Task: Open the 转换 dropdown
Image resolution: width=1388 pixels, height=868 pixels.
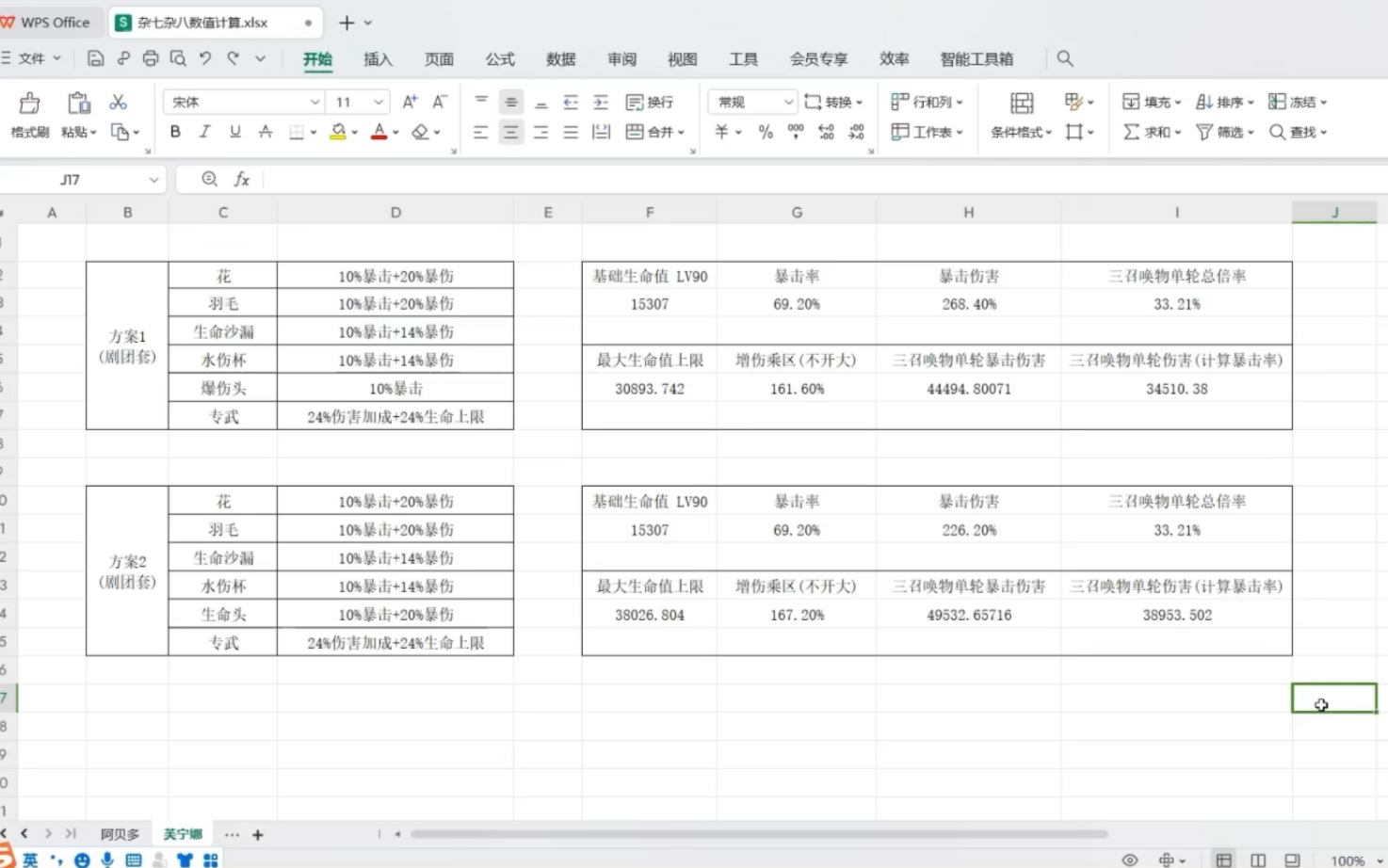Action: click(833, 102)
